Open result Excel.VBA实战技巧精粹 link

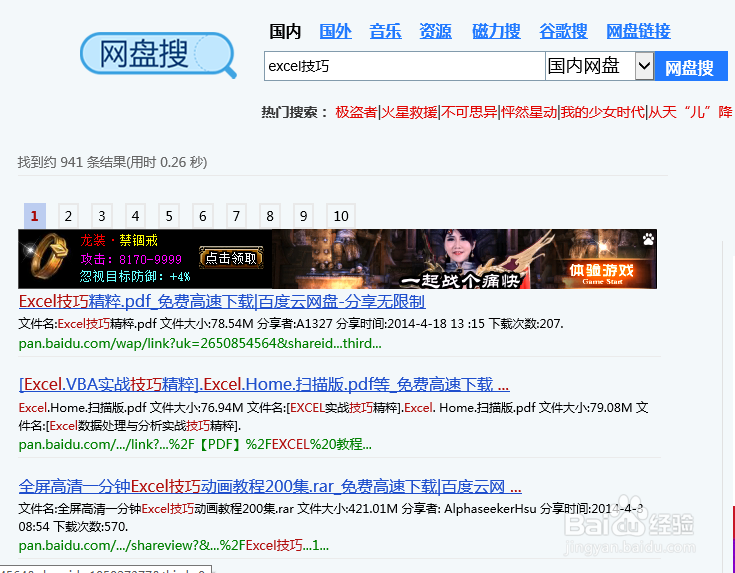pos(264,385)
